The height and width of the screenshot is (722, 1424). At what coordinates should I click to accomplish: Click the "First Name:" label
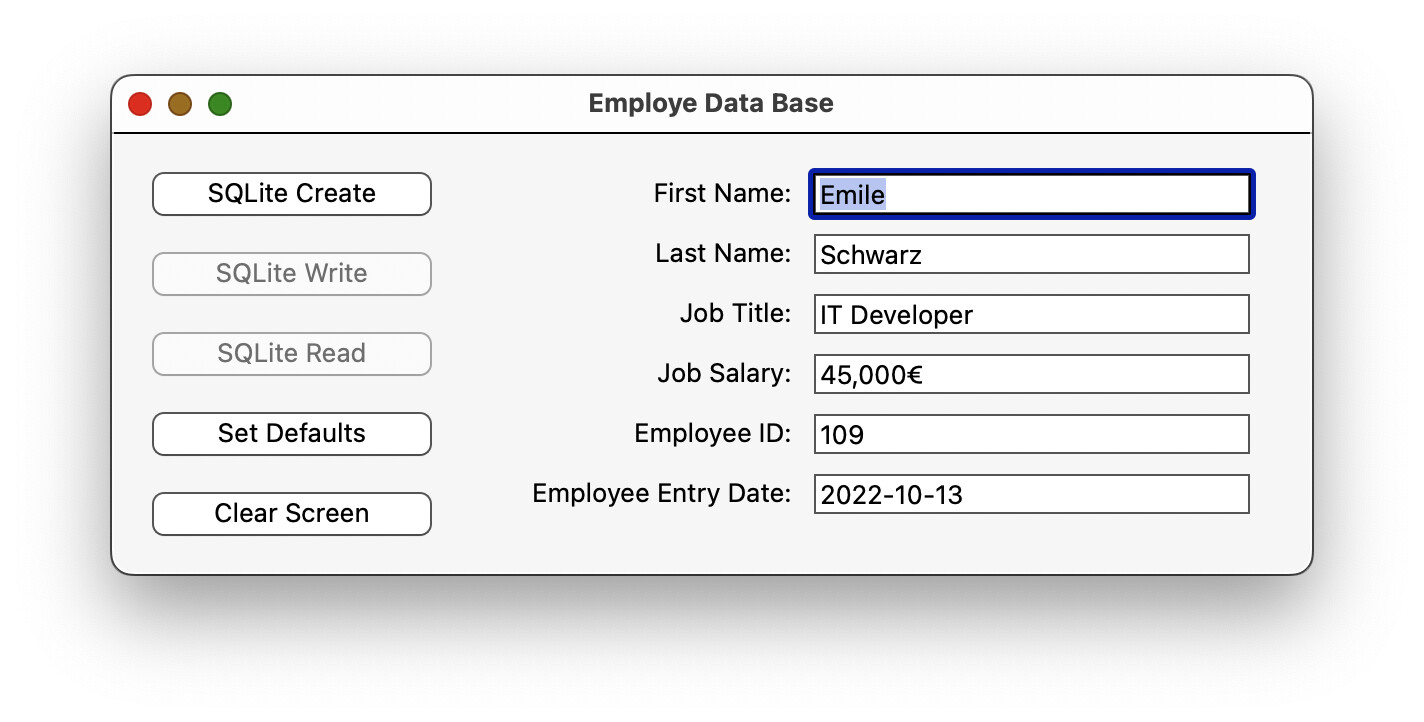[x=722, y=193]
